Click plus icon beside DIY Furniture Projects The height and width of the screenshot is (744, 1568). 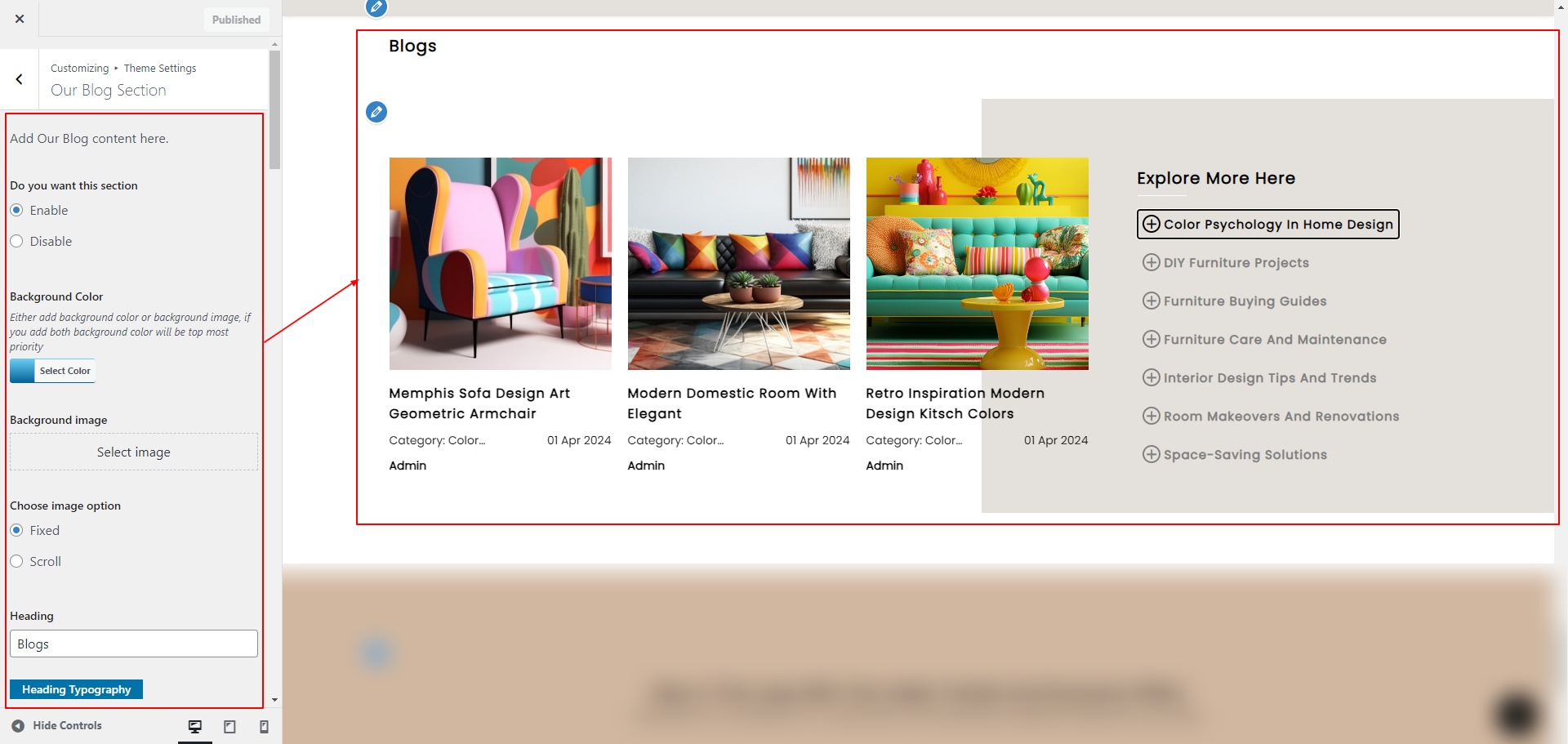point(1151,262)
